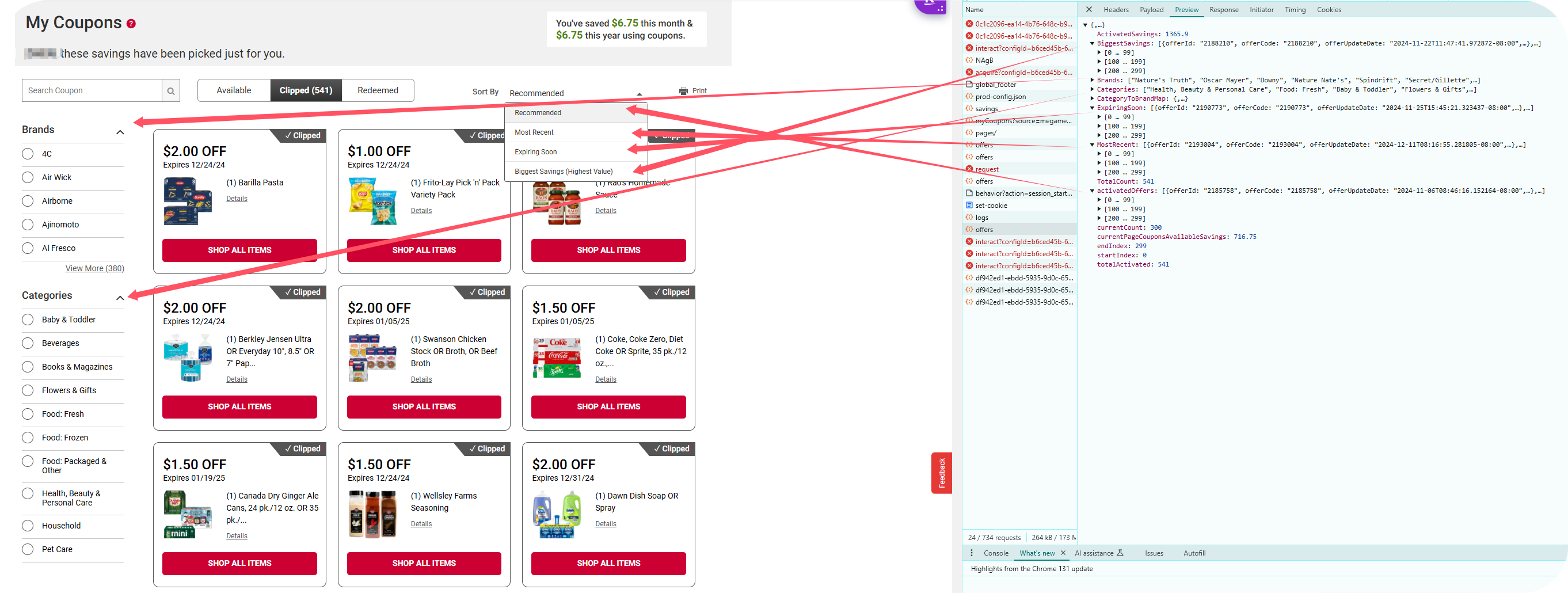Switch to the Redeemed coupons tab

pos(378,91)
